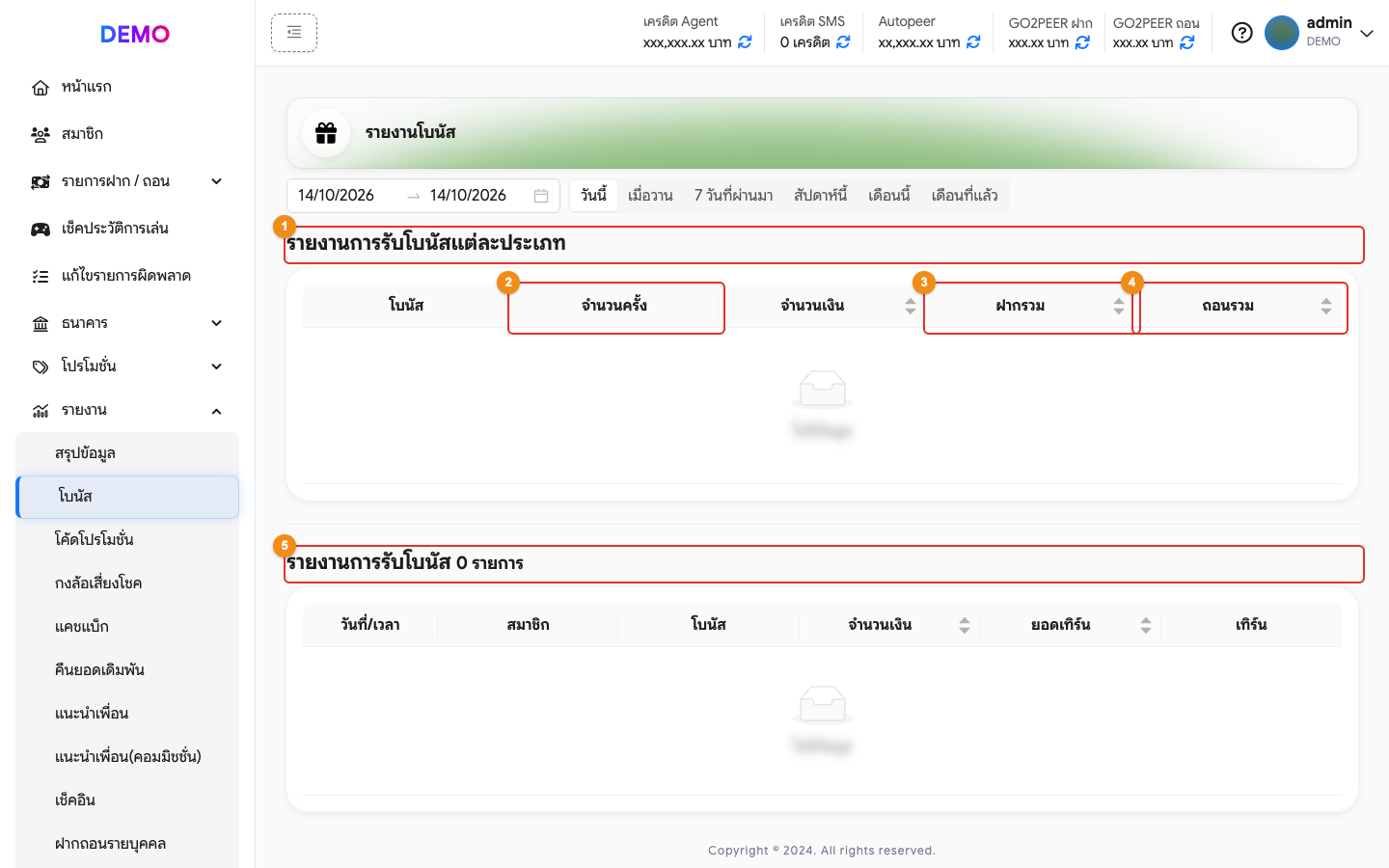Open เช็คประวัติการเล่น in the sidebar
Screen dimensions: 1389x868
coord(127,229)
